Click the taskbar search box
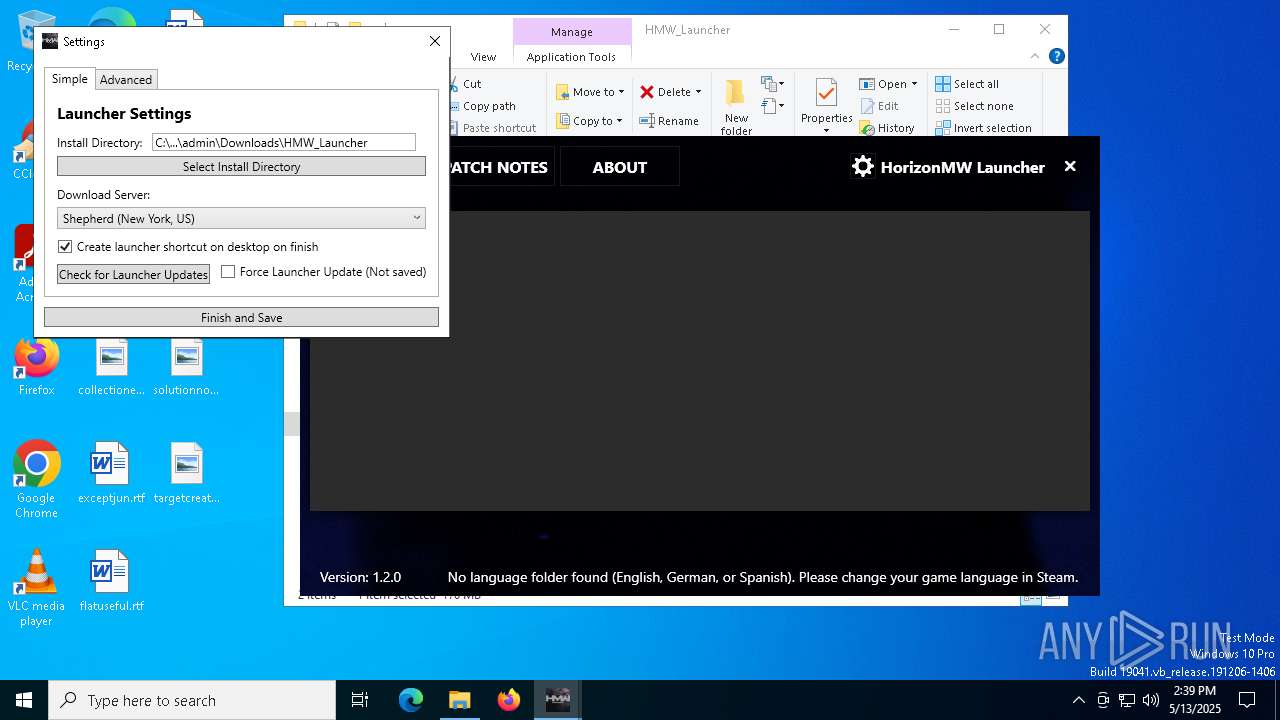 click(192, 700)
